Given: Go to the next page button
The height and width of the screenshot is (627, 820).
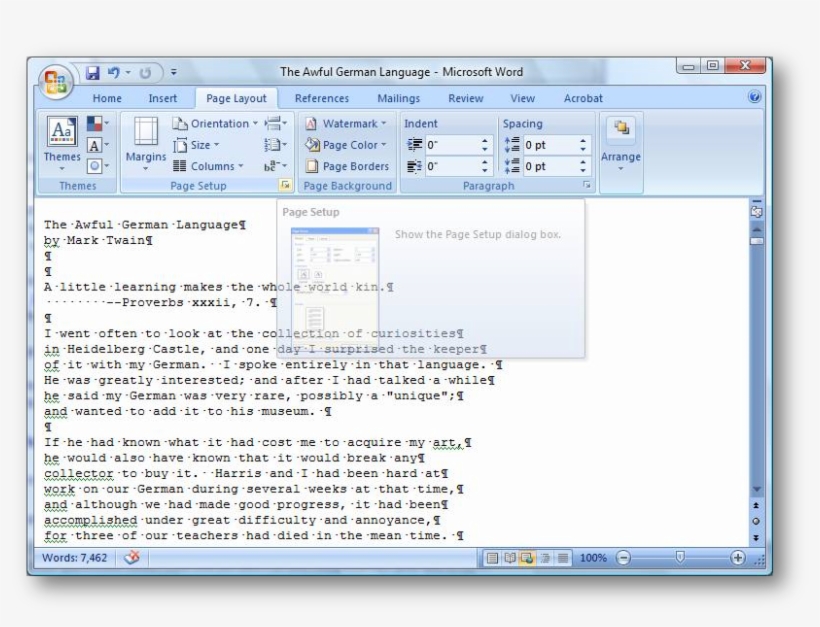Looking at the screenshot, I should 756,537.
